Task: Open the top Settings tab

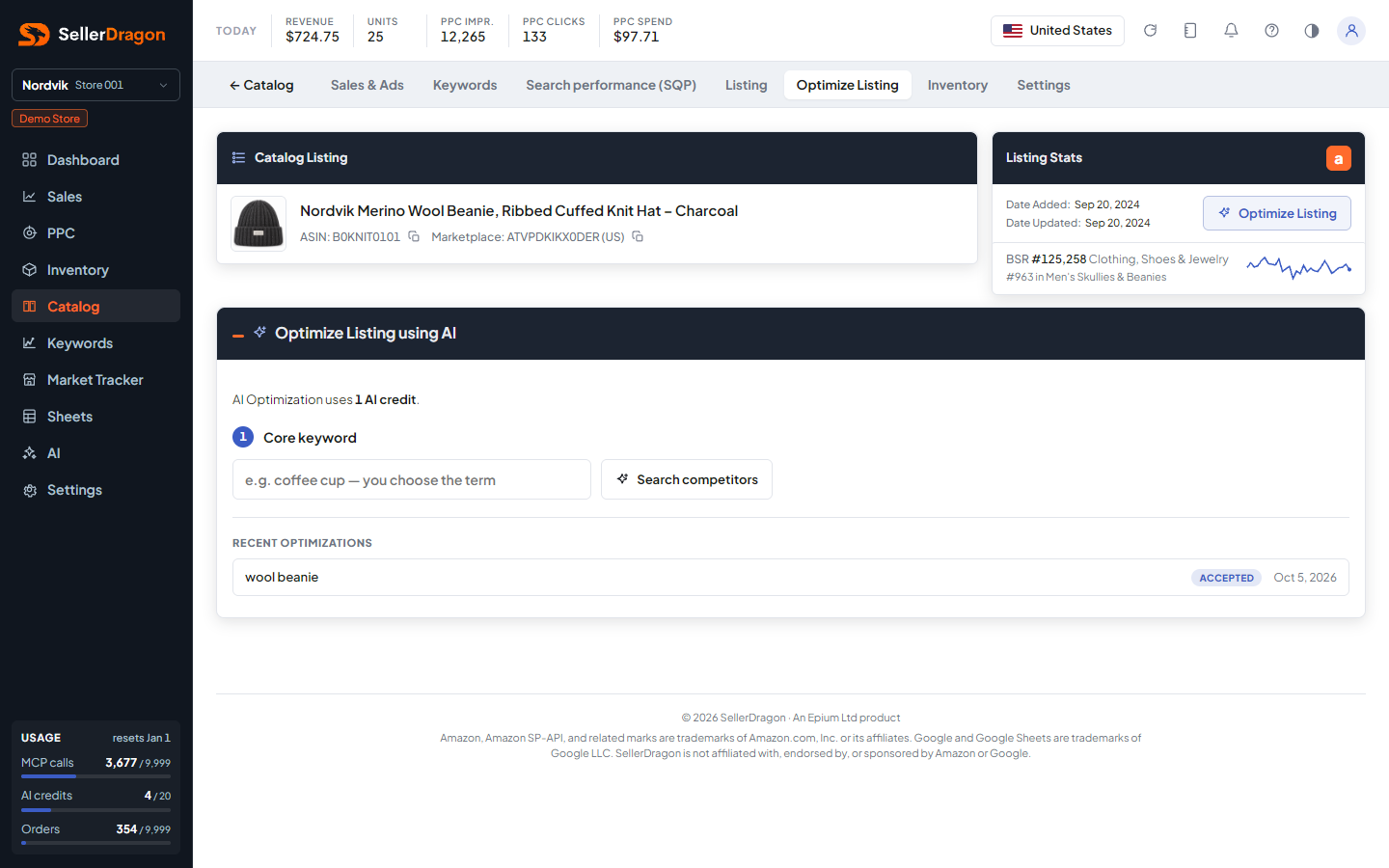Action: point(1044,85)
